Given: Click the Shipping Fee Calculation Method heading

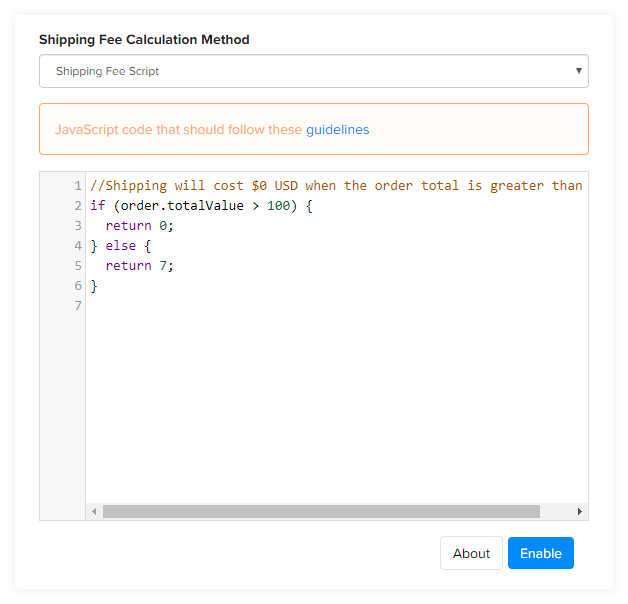Looking at the screenshot, I should click(x=144, y=40).
